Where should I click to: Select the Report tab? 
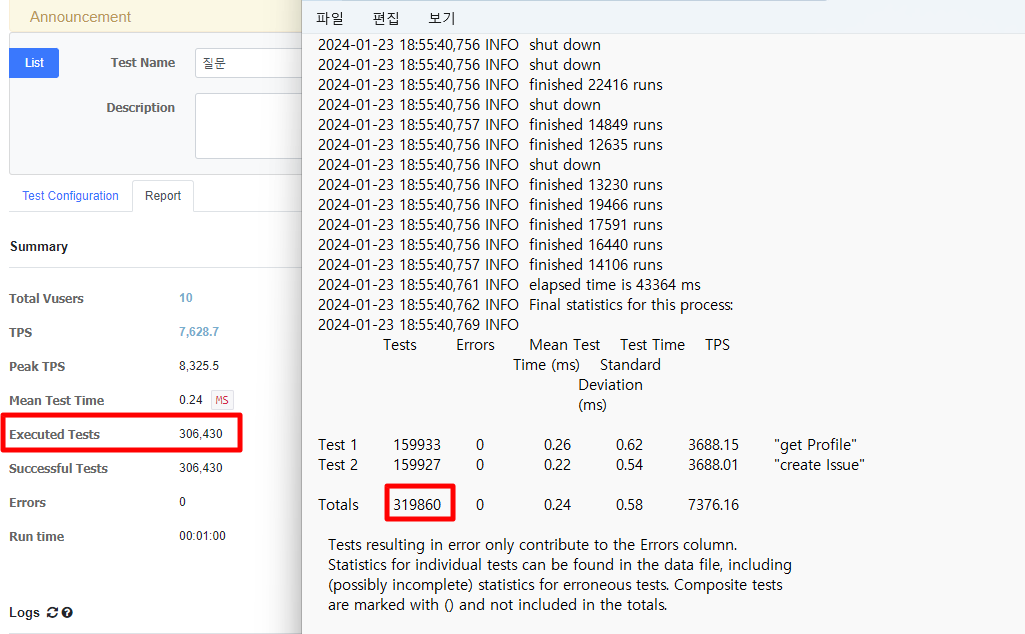[163, 196]
